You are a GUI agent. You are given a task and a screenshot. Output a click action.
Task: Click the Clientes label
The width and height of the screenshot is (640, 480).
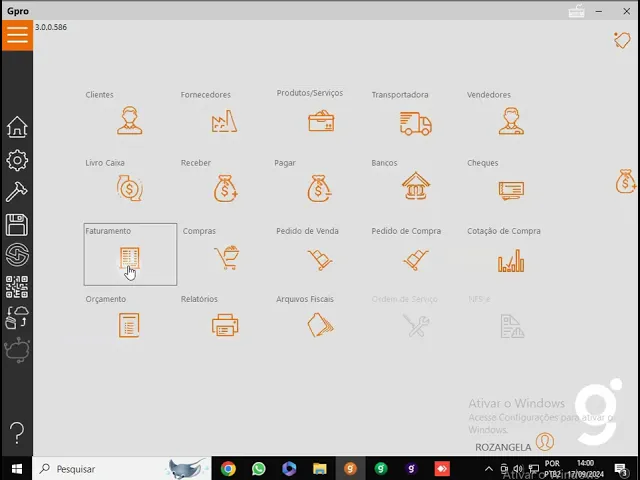pyautogui.click(x=99, y=95)
